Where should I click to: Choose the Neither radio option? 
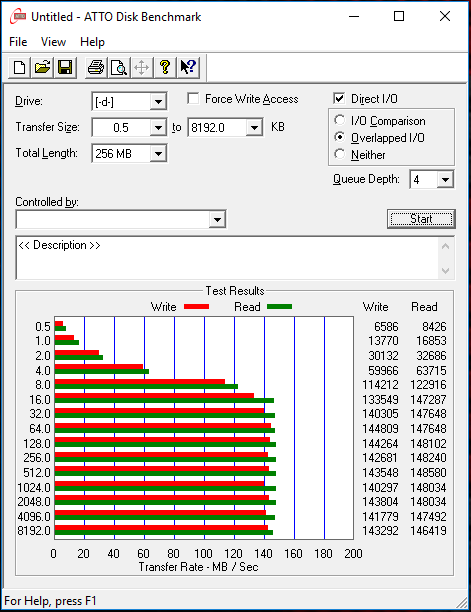[x=339, y=154]
